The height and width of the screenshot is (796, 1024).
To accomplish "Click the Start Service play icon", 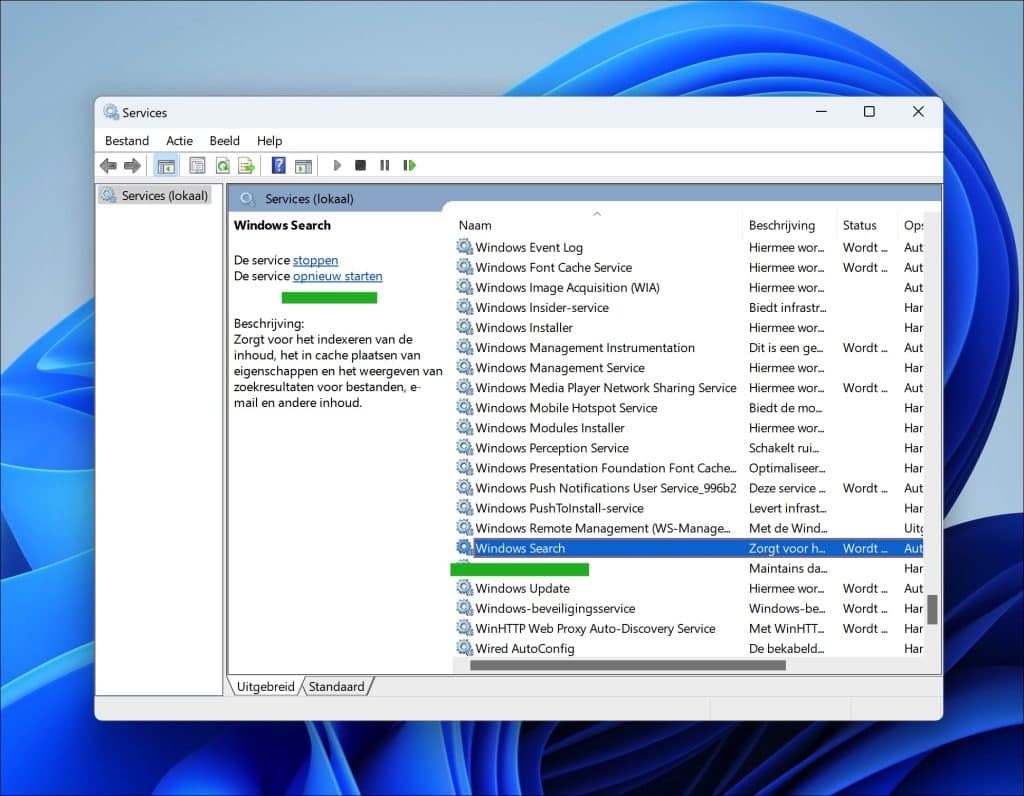I will pyautogui.click(x=337, y=166).
